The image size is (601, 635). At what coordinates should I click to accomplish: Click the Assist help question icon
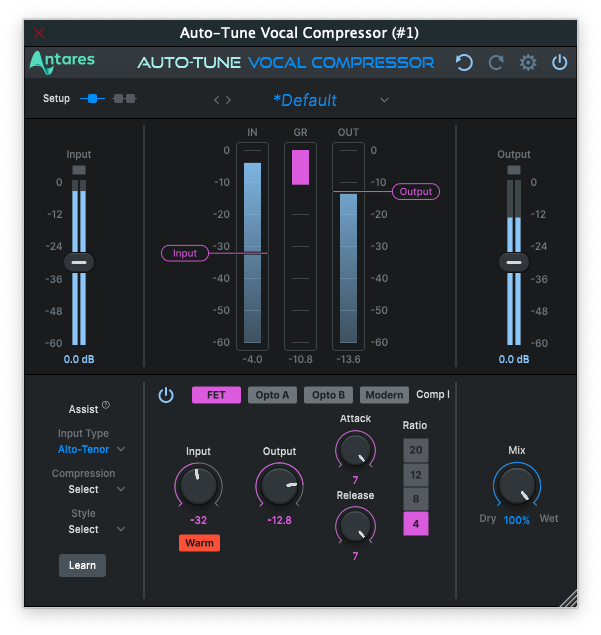pyautogui.click(x=106, y=405)
